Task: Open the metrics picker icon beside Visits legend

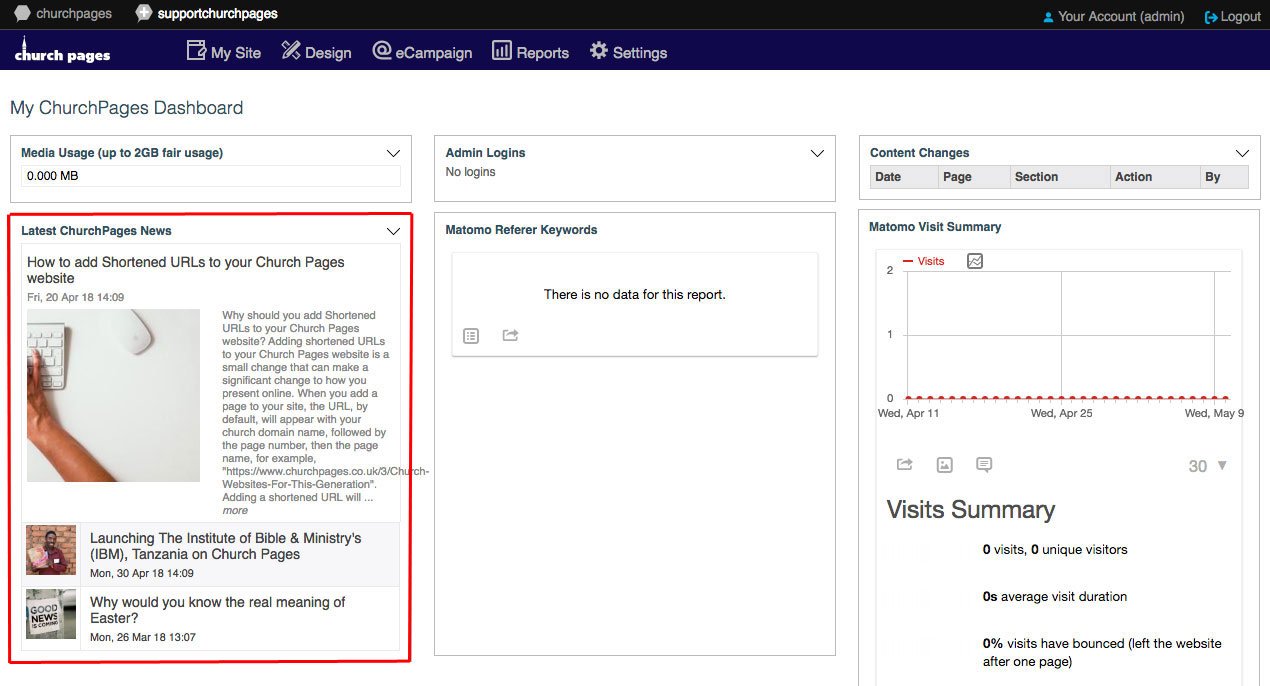Action: [x=975, y=261]
